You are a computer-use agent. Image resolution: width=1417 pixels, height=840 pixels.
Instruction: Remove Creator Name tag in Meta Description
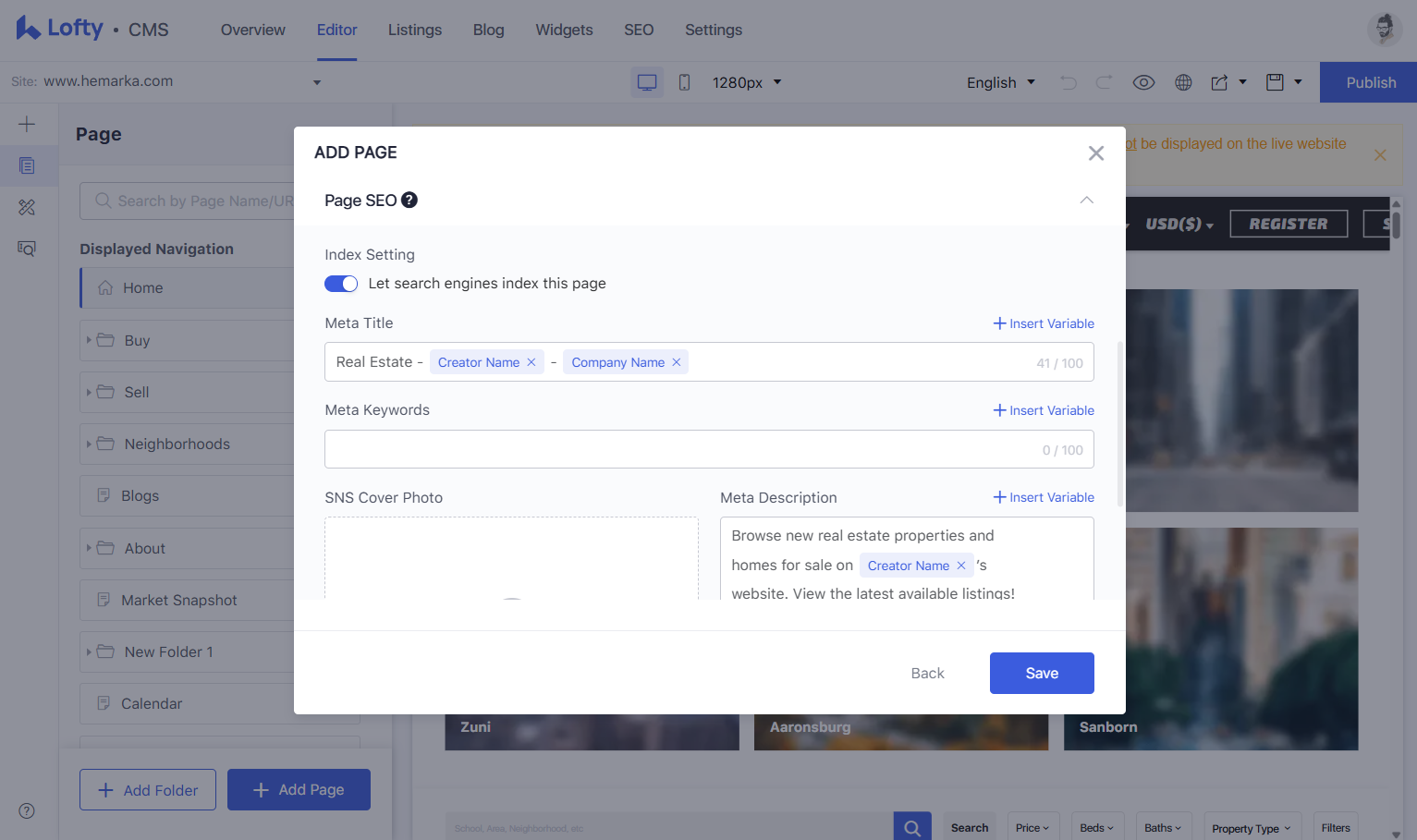[x=961, y=566]
